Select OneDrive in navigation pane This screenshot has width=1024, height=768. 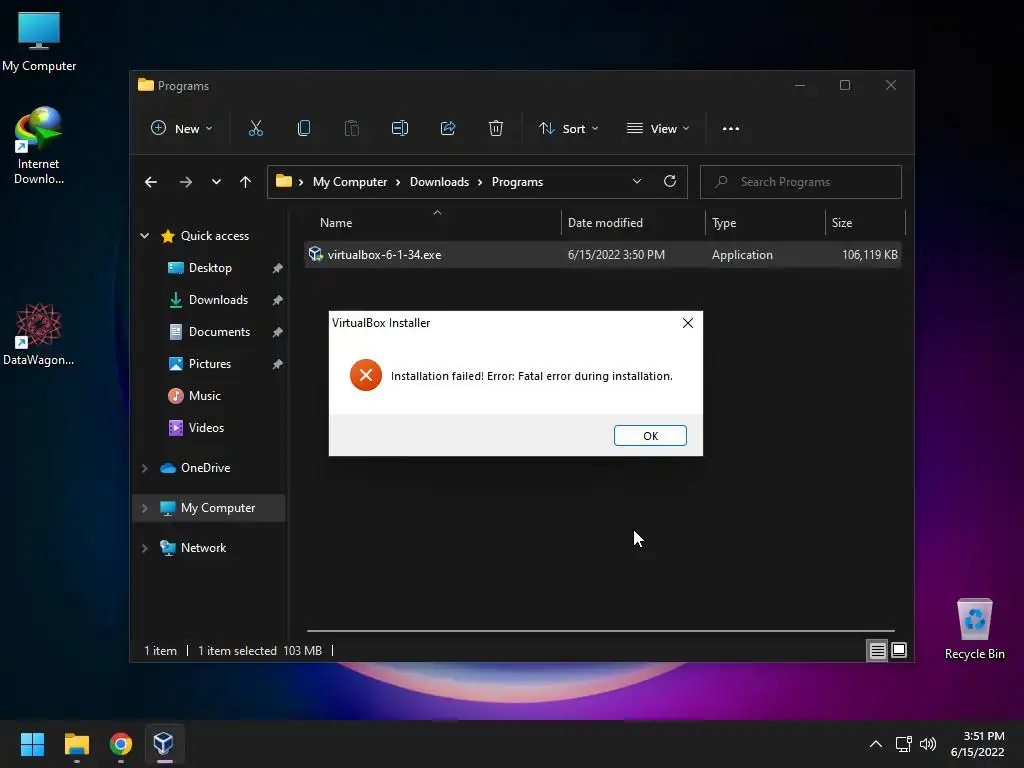[205, 468]
